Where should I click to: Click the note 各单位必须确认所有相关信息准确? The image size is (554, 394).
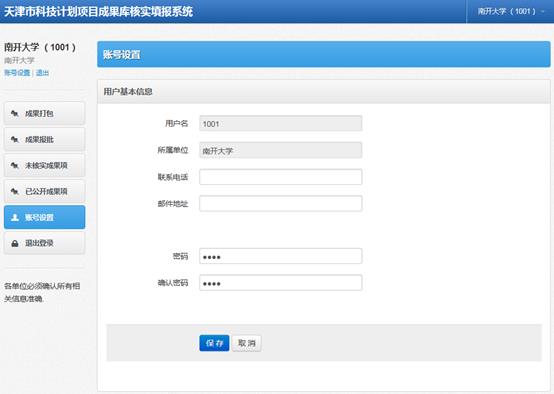[42, 292]
